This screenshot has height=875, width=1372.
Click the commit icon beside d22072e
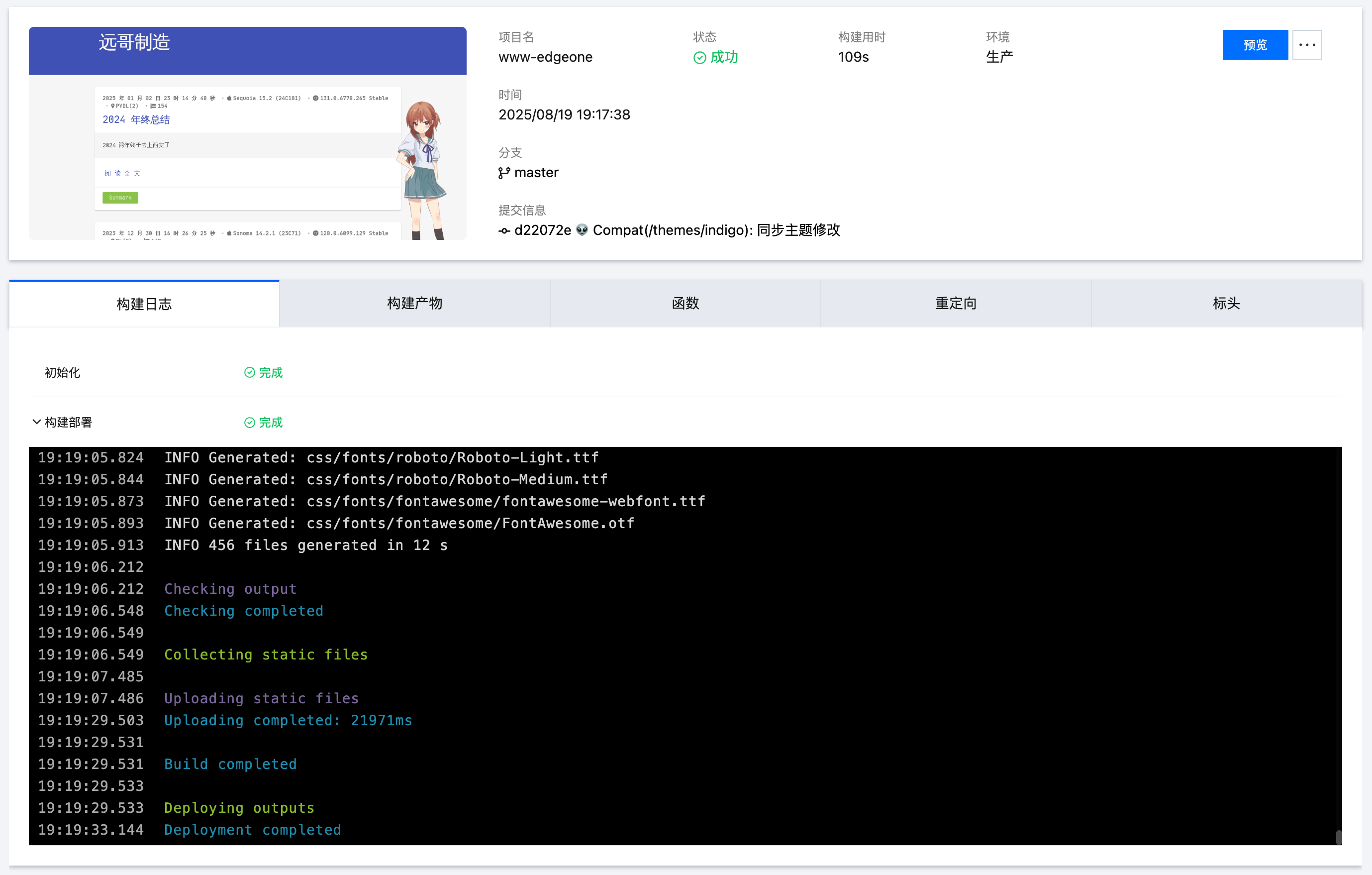(503, 231)
